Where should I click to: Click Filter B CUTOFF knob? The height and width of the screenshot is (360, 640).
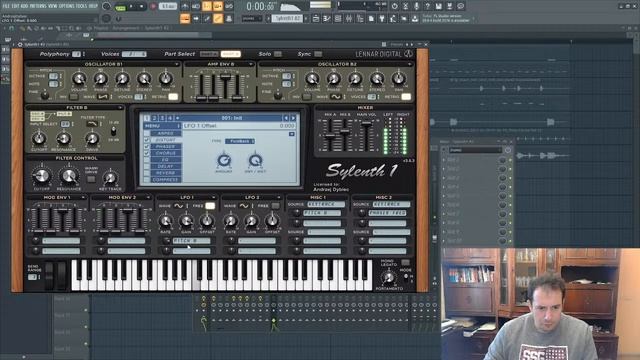click(x=39, y=139)
